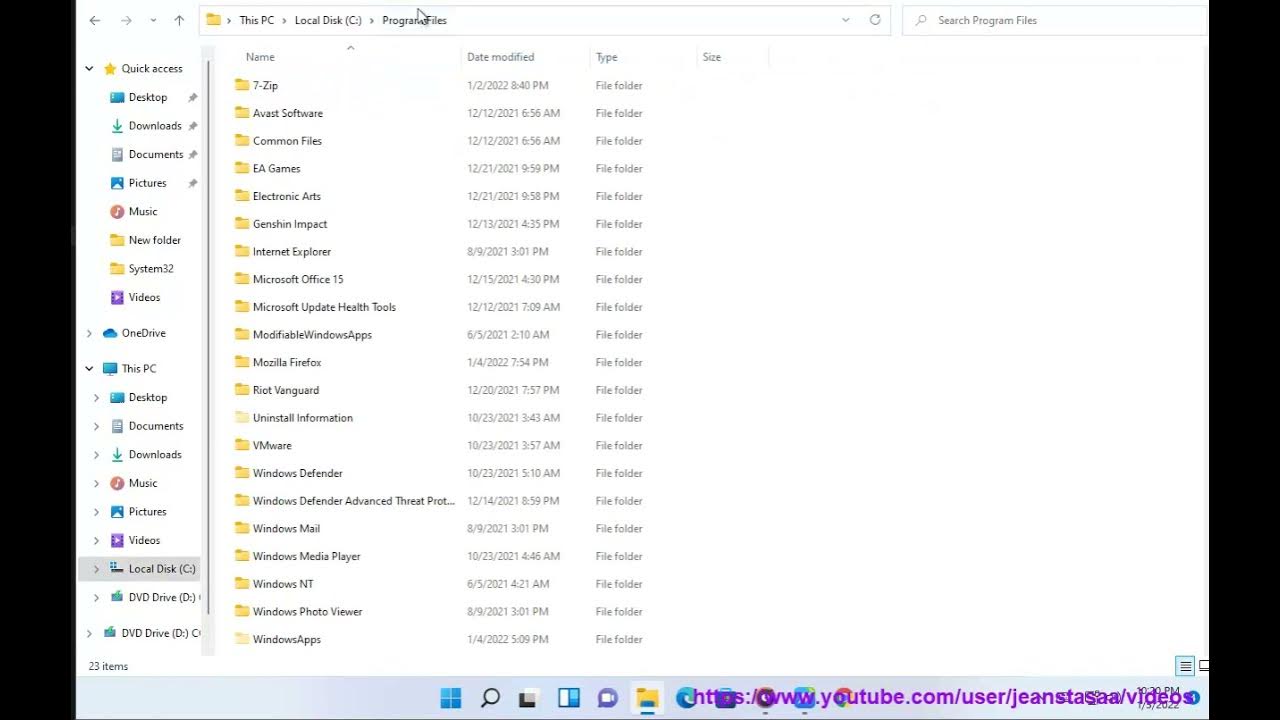Collapse the Quick access tree node

point(89,69)
